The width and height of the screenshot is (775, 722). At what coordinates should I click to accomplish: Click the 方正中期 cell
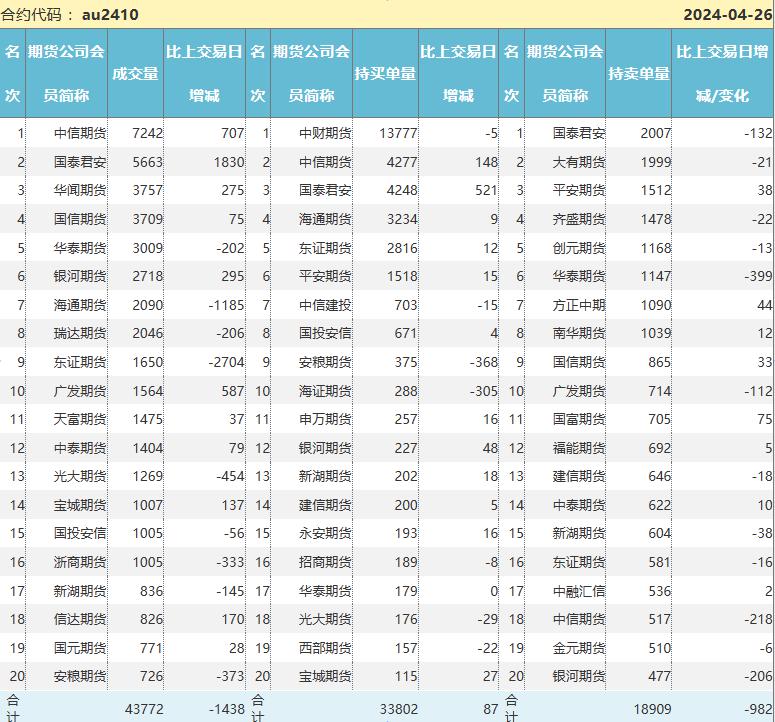pos(579,305)
